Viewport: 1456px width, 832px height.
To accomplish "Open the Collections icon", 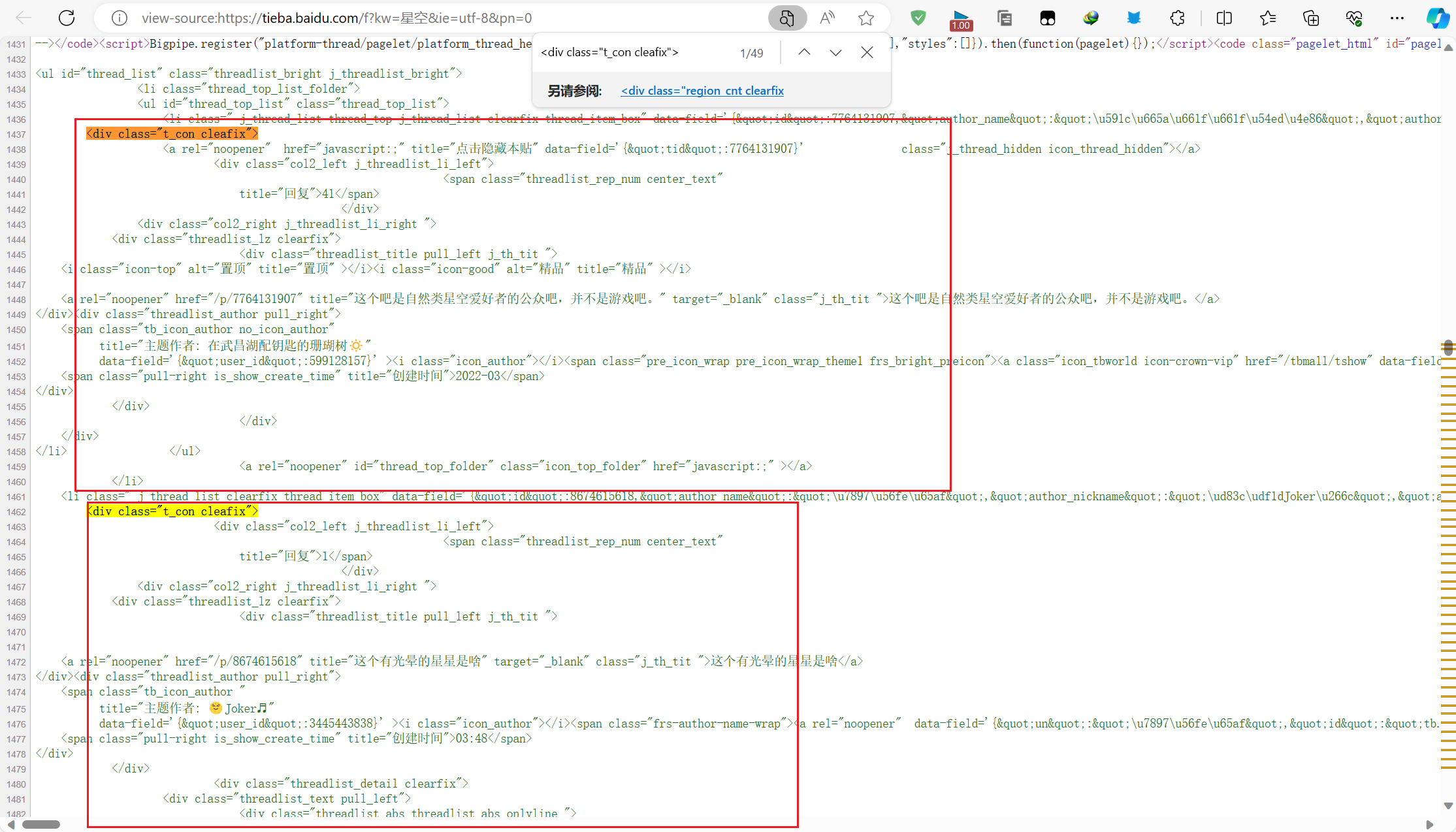I will click(1310, 18).
